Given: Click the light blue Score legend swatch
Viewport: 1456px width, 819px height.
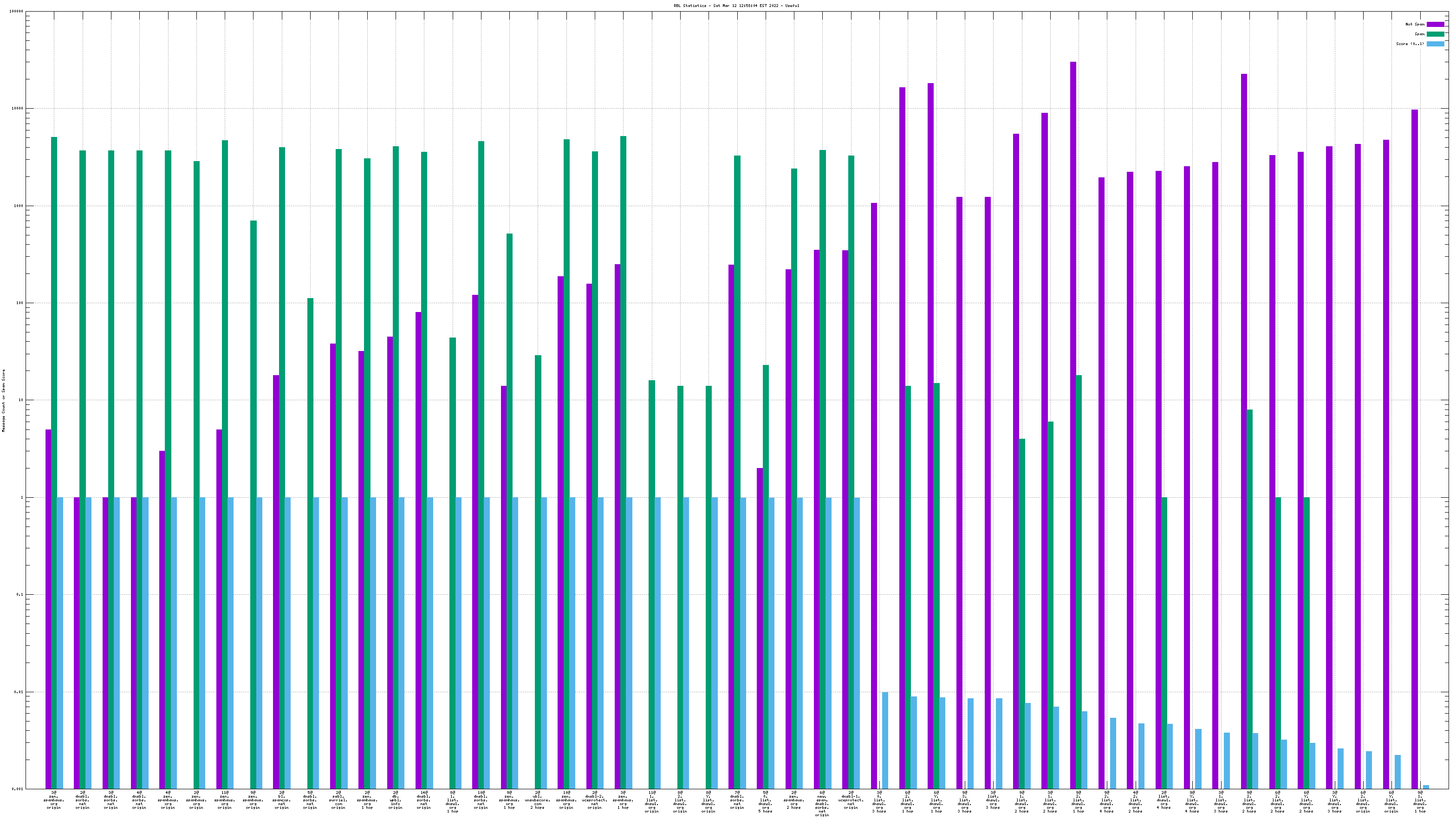Looking at the screenshot, I should click(x=1435, y=44).
